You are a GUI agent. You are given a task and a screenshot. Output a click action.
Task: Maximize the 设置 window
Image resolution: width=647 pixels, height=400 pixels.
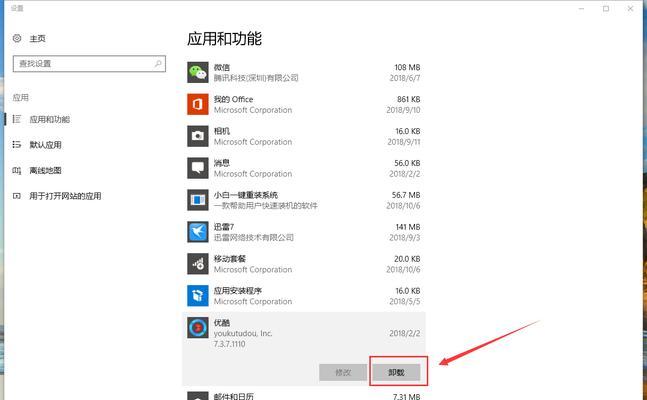coord(606,8)
